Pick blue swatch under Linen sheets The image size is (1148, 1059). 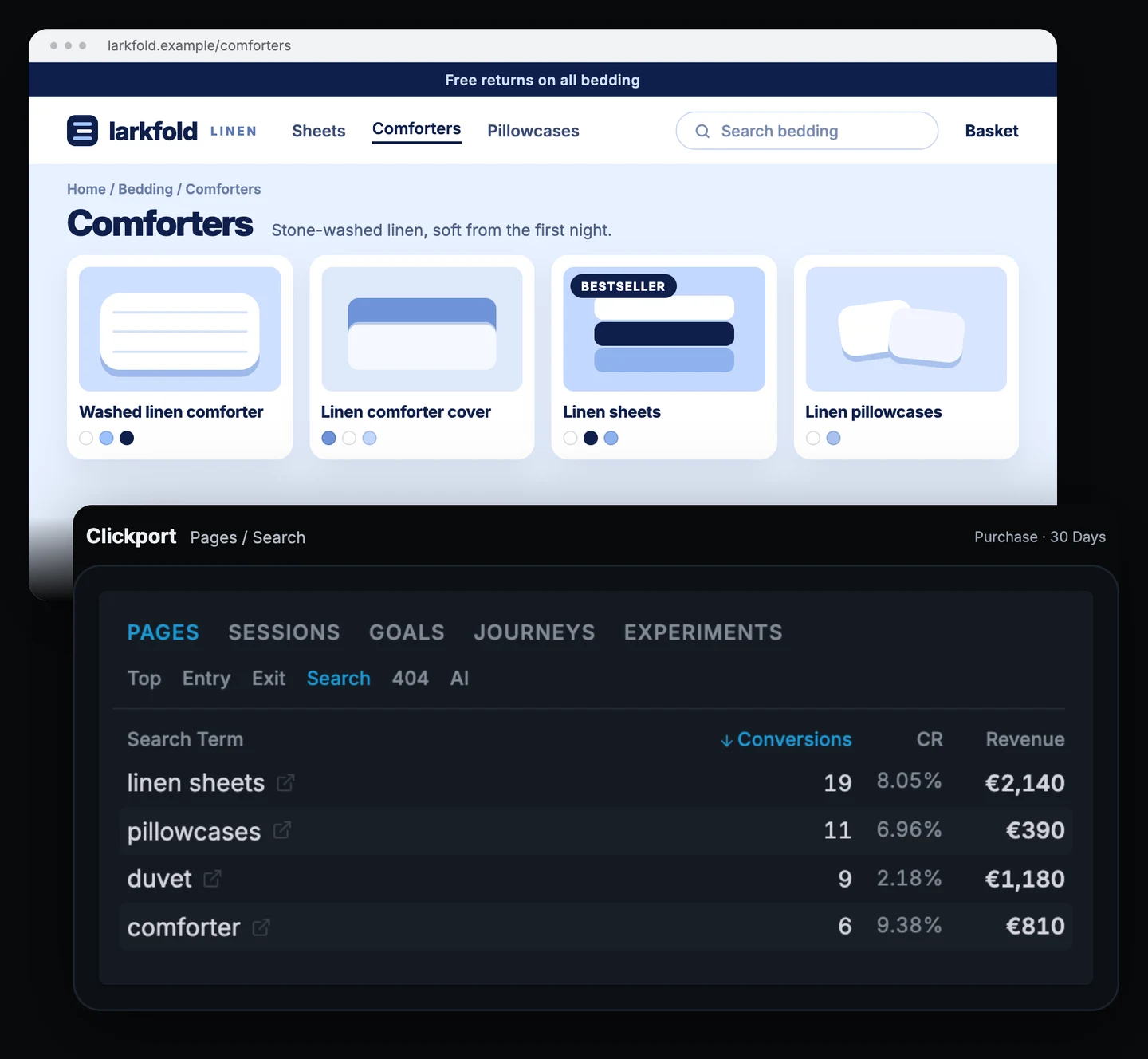point(611,438)
